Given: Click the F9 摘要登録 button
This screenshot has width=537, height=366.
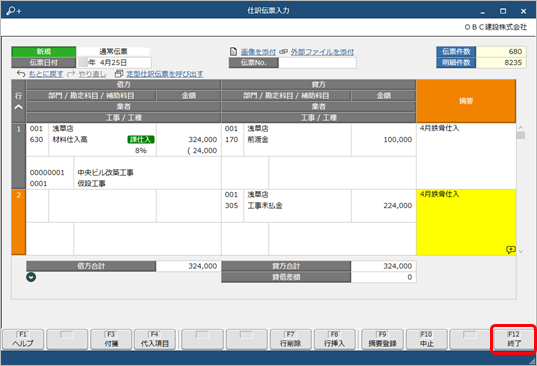Looking at the screenshot, I should tap(382, 339).
